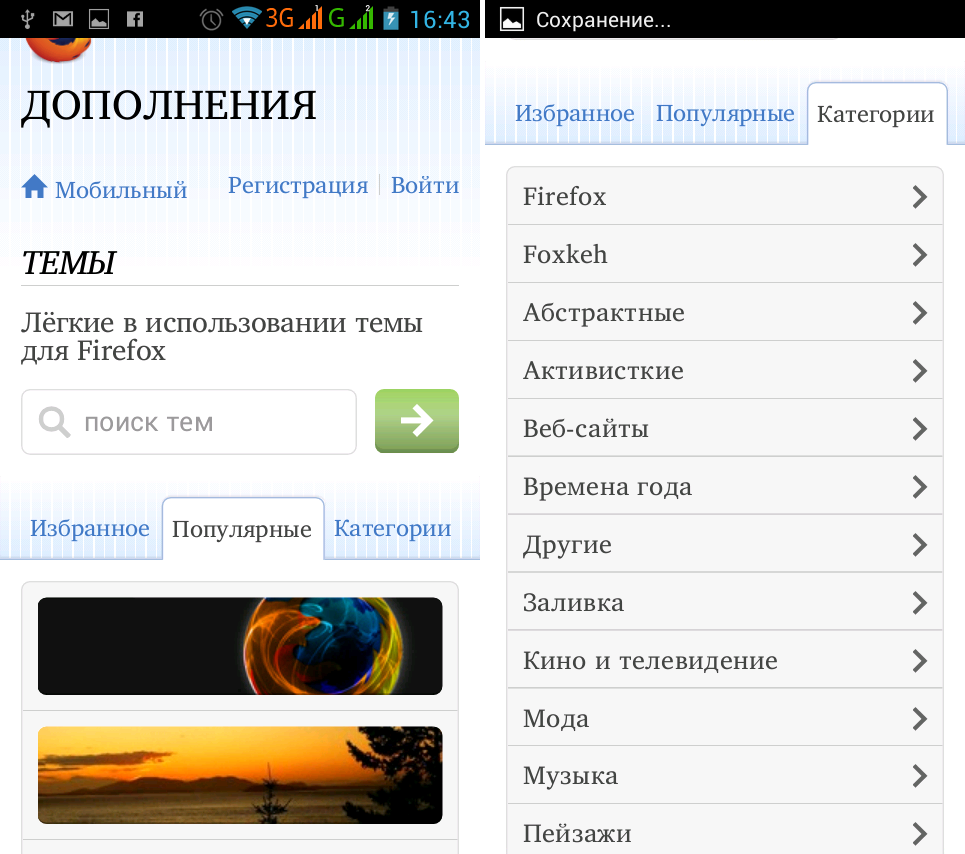Open the Мобильный link
The width and height of the screenshot is (965, 854).
[121, 190]
